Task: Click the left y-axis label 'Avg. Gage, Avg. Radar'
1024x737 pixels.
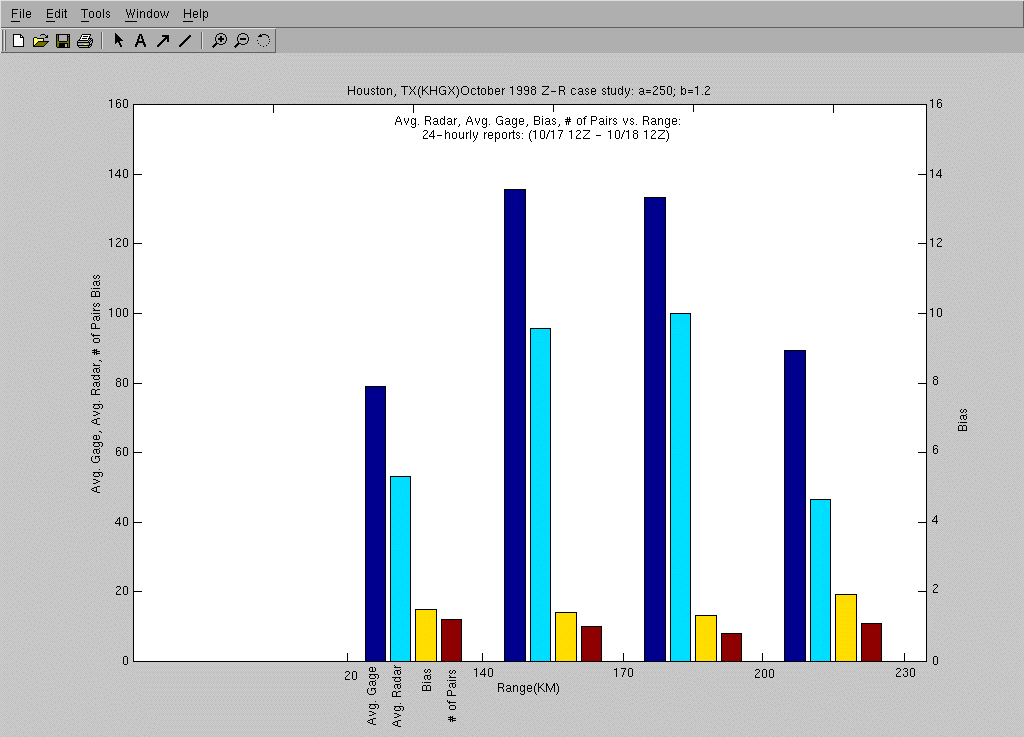Action: point(96,384)
